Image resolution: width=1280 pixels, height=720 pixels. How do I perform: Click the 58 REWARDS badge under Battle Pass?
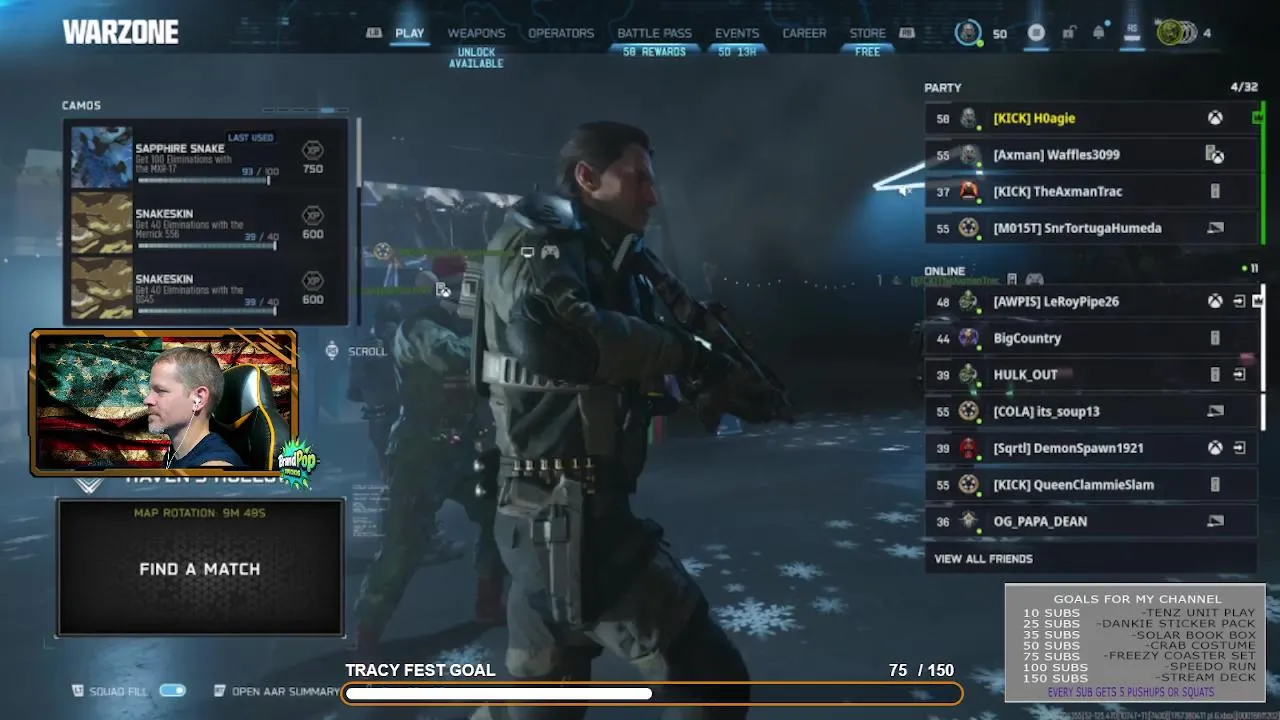tap(654, 52)
